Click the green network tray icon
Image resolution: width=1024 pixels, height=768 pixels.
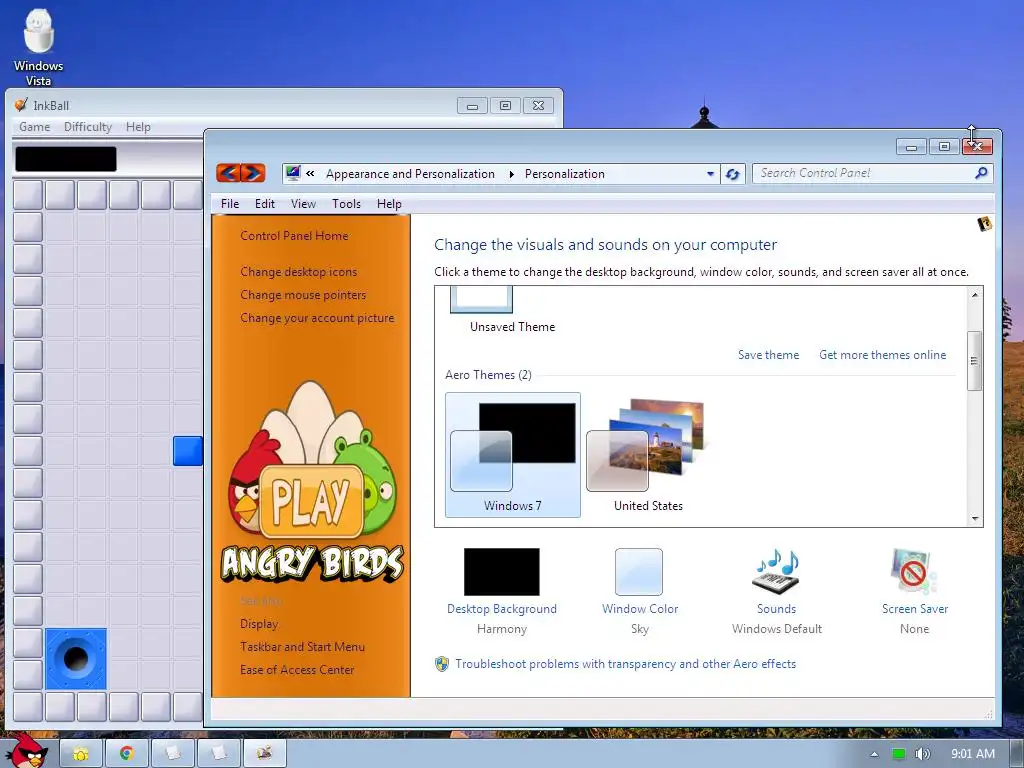pyautogui.click(x=899, y=754)
